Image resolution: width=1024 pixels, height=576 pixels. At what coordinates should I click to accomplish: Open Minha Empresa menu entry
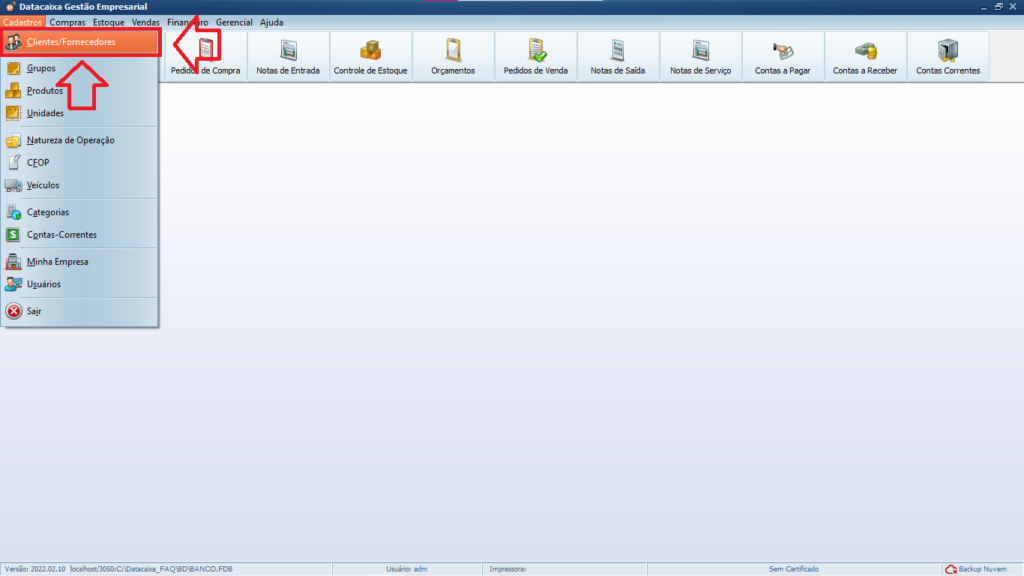pos(57,262)
